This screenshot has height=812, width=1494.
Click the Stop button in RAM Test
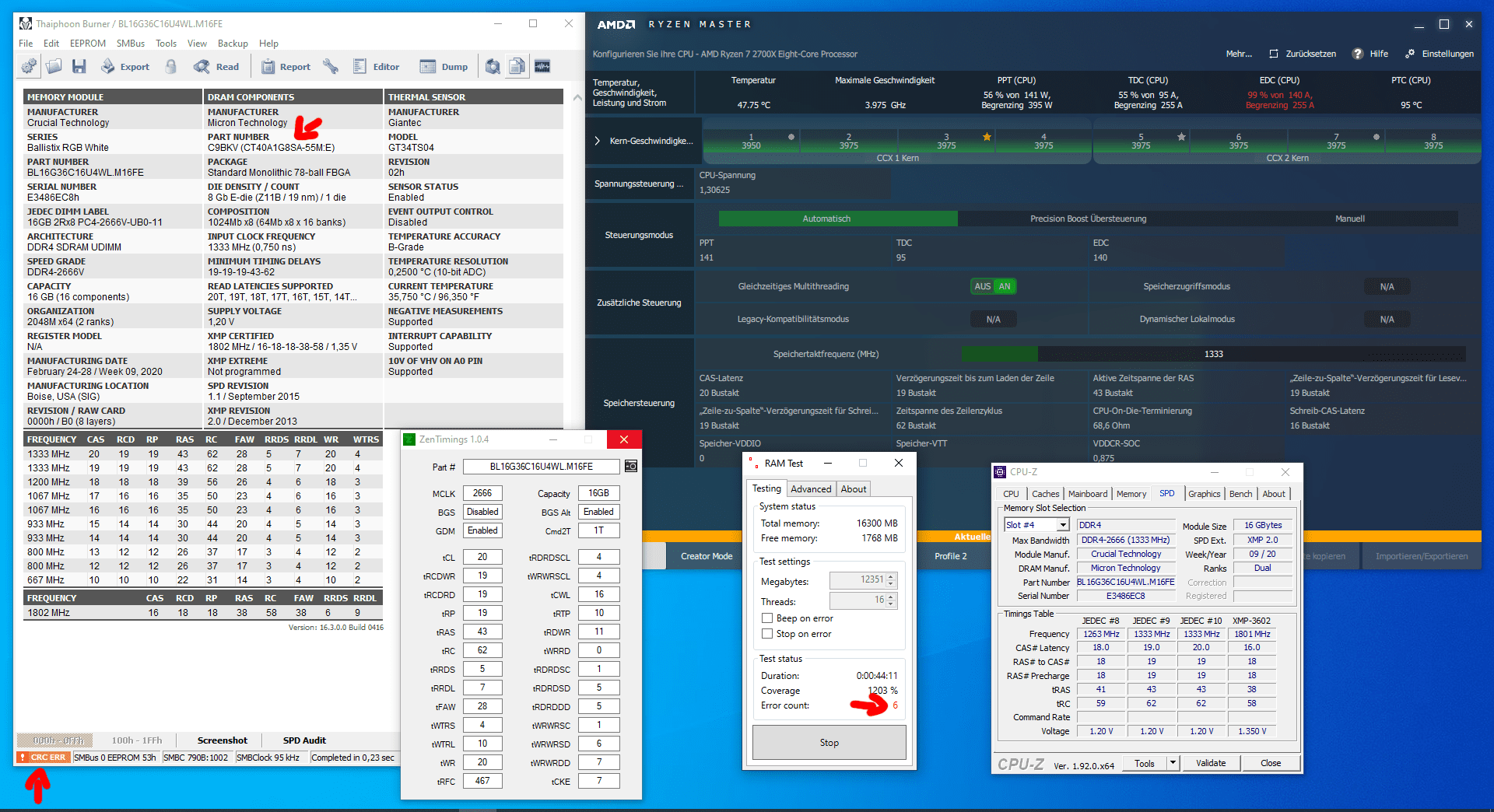(x=829, y=743)
